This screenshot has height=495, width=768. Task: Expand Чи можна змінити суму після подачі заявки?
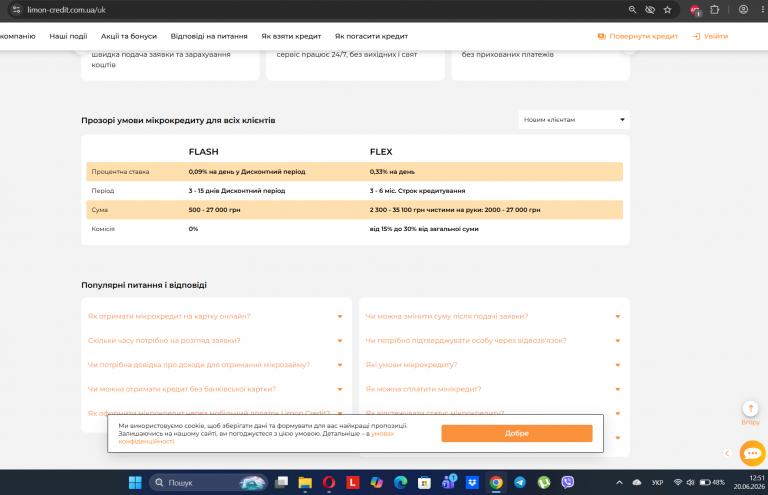tap(493, 316)
